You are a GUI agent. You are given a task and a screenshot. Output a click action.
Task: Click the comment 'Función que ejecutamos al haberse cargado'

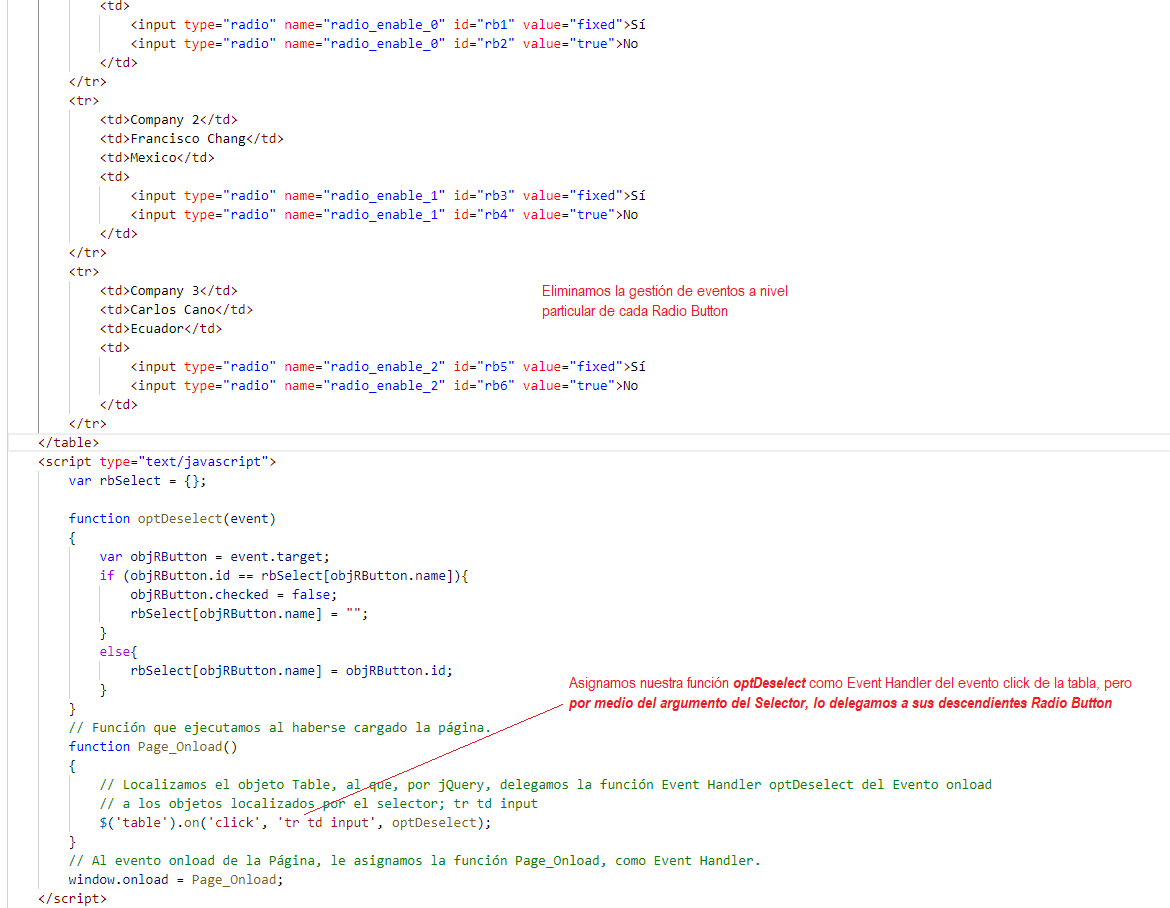click(279, 727)
